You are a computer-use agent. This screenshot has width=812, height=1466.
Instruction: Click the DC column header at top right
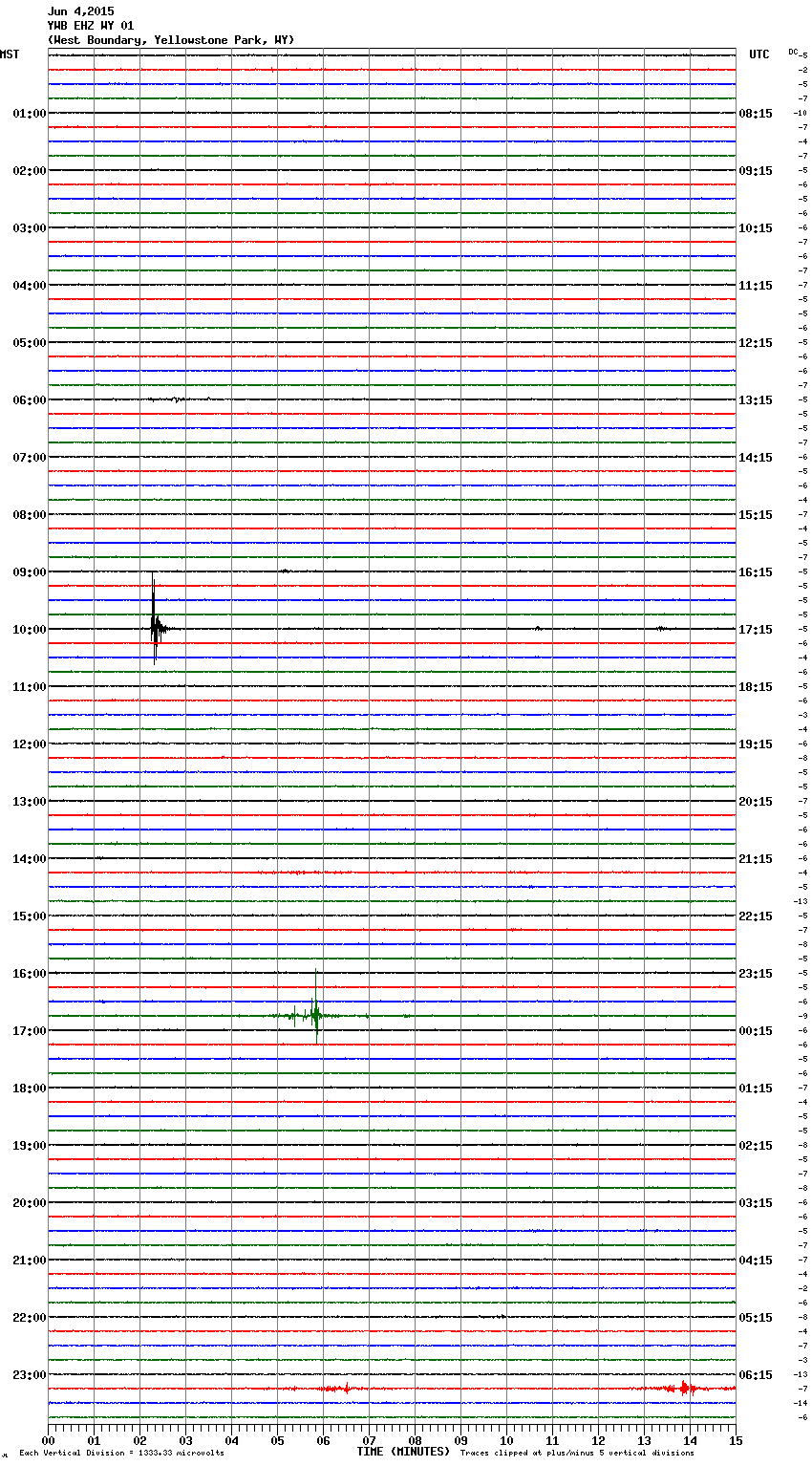tap(793, 52)
